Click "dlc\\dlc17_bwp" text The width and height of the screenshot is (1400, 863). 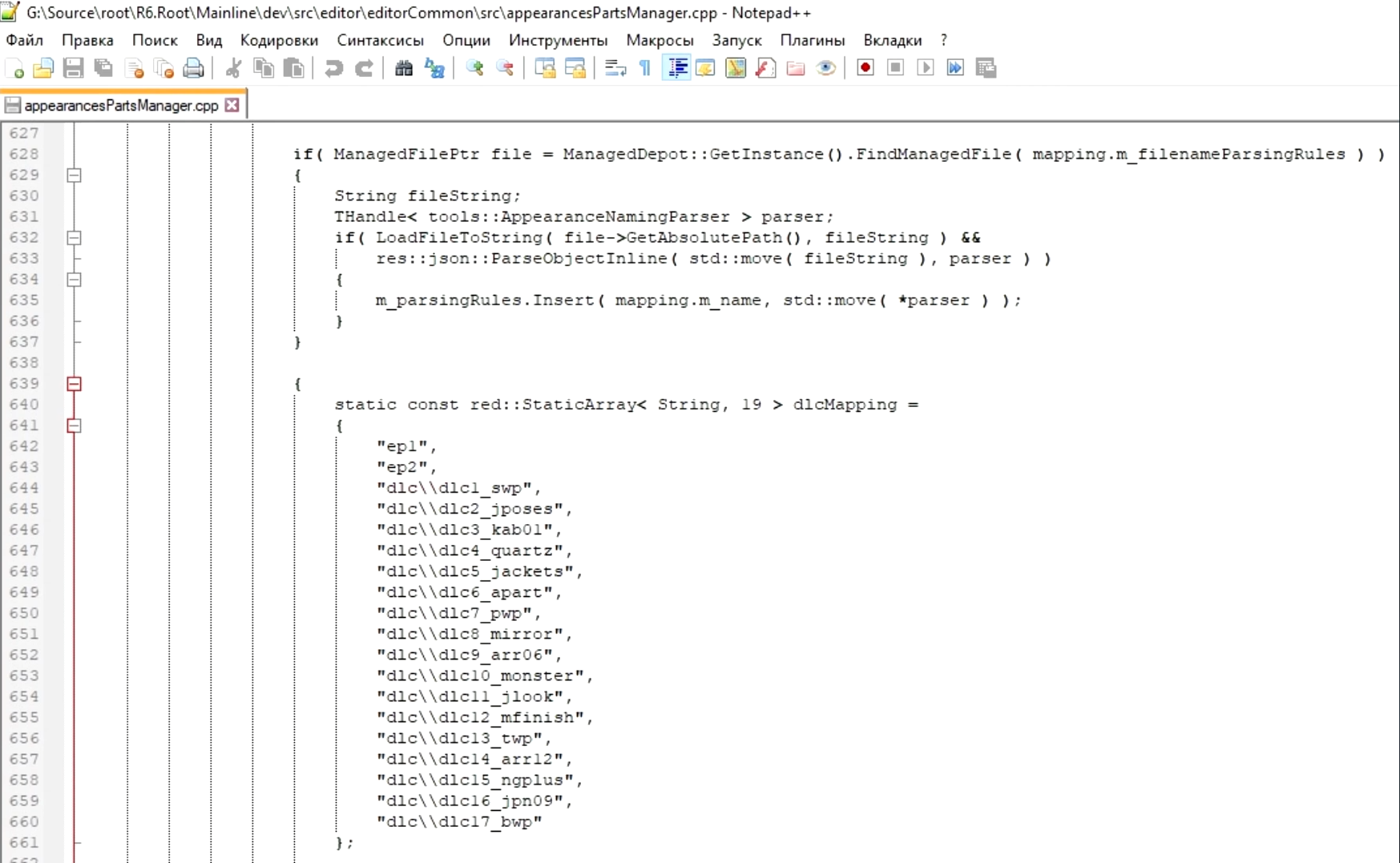click(459, 821)
